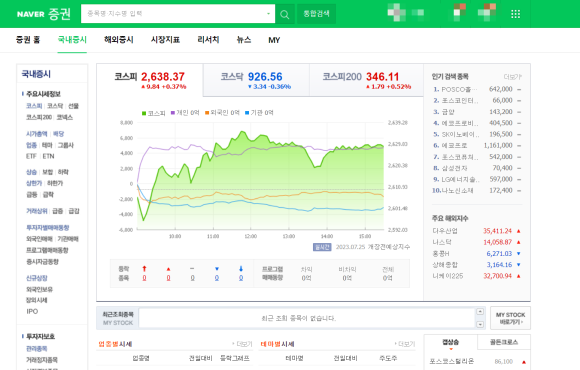Click the down scroll arrow in recent stocks
This screenshot has width=580, height=370.
[x=480, y=324]
